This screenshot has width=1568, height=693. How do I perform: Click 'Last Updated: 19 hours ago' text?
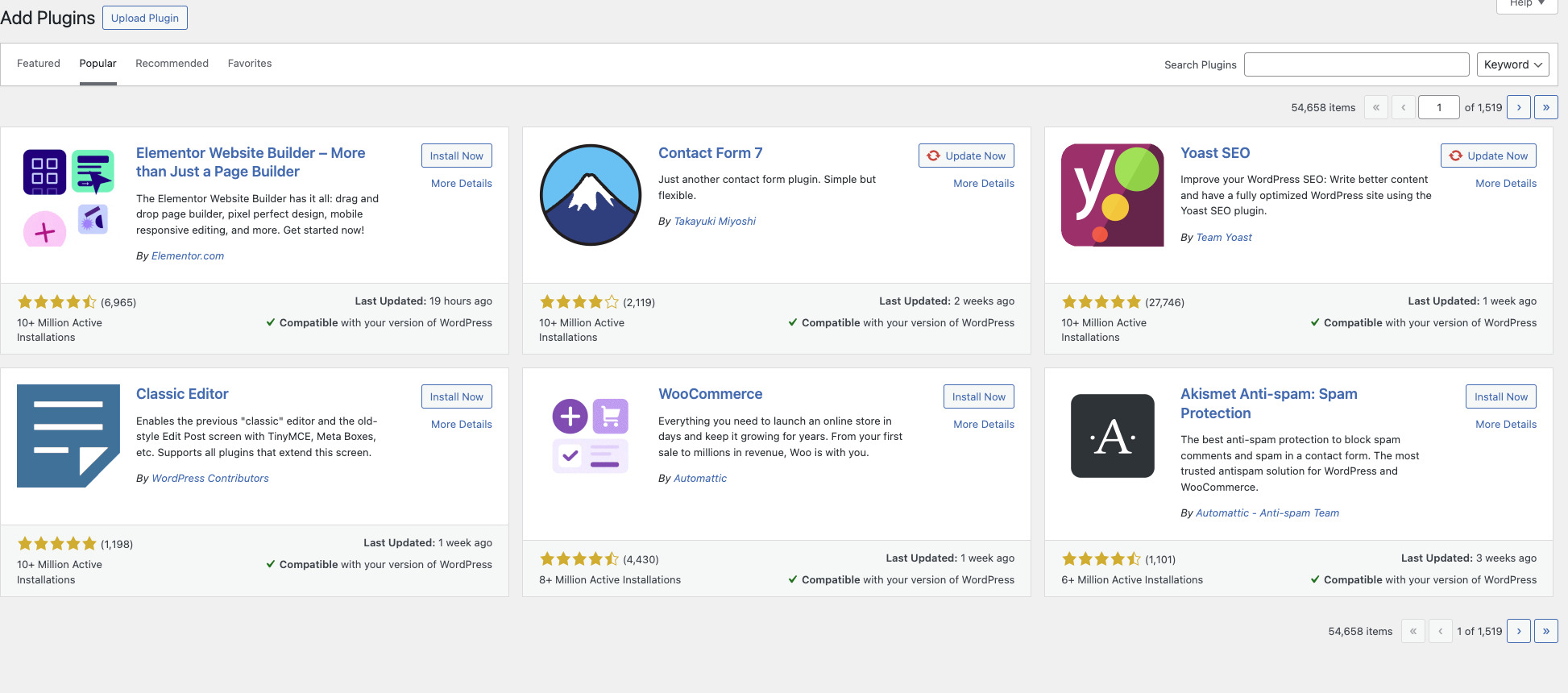point(424,301)
